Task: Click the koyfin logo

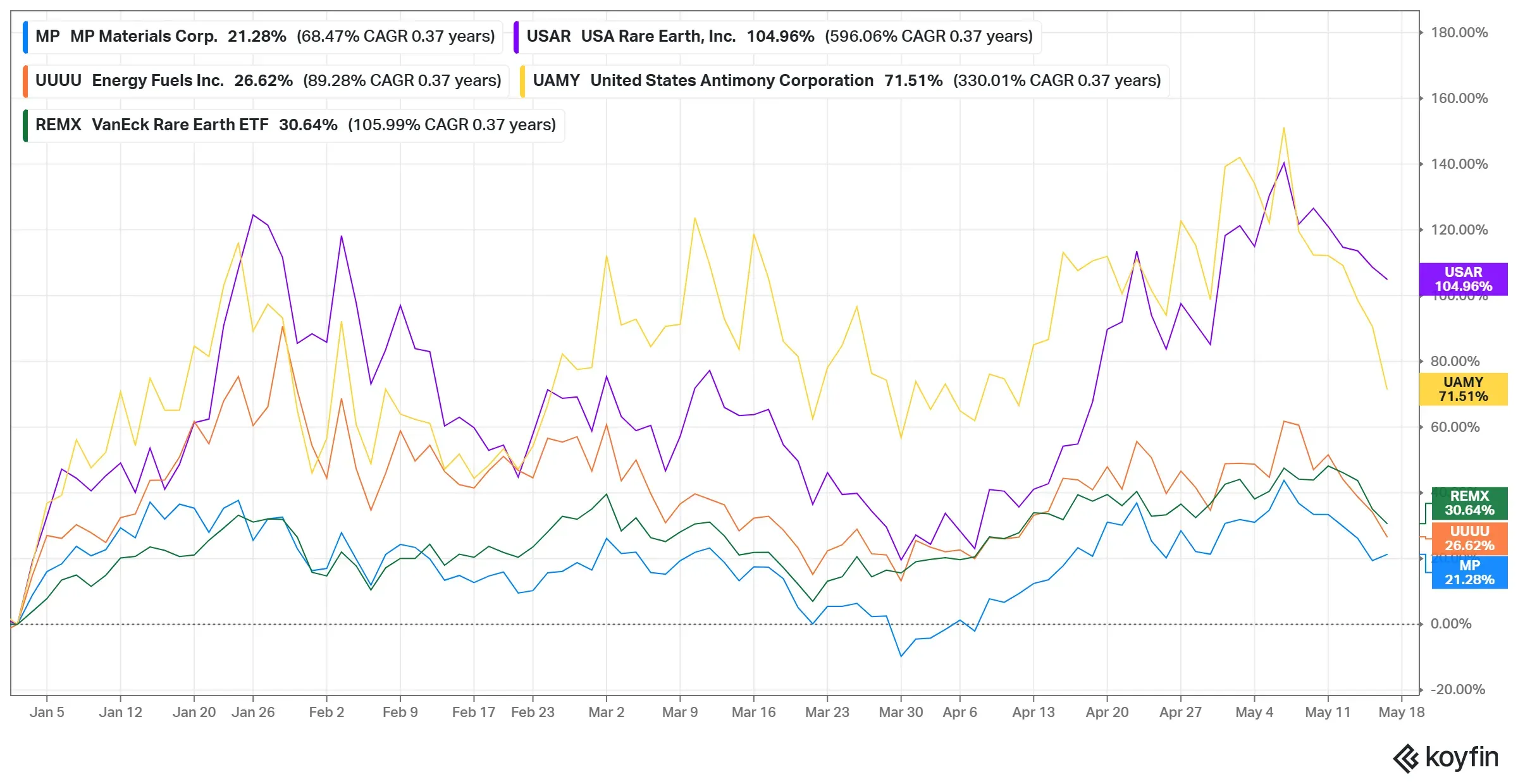Action: (x=1445, y=757)
